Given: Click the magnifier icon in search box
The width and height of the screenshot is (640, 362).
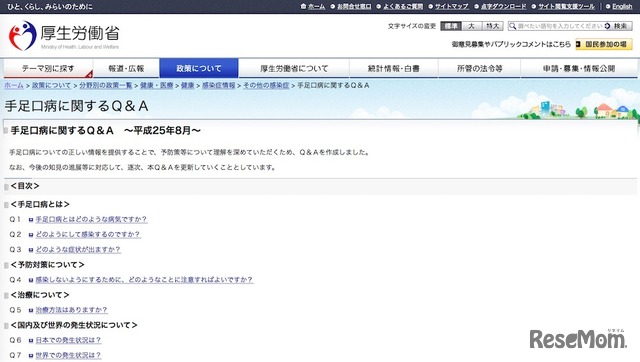Looking at the screenshot, I should pyautogui.click(x=513, y=26).
